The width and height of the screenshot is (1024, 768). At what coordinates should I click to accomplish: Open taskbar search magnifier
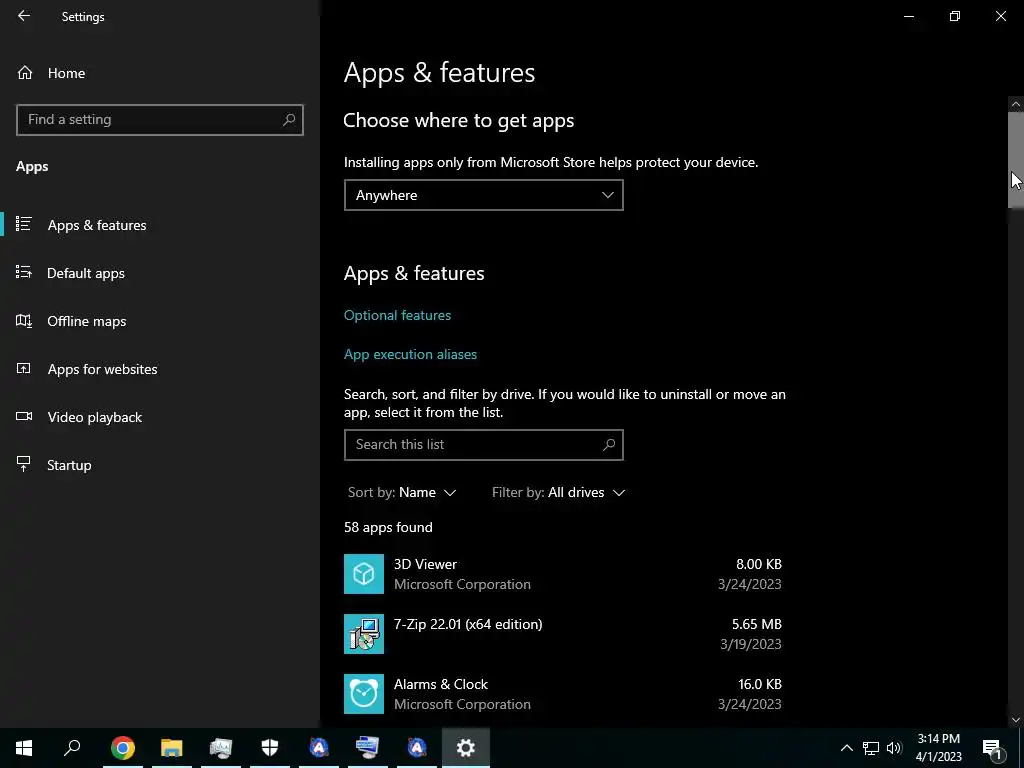click(72, 748)
